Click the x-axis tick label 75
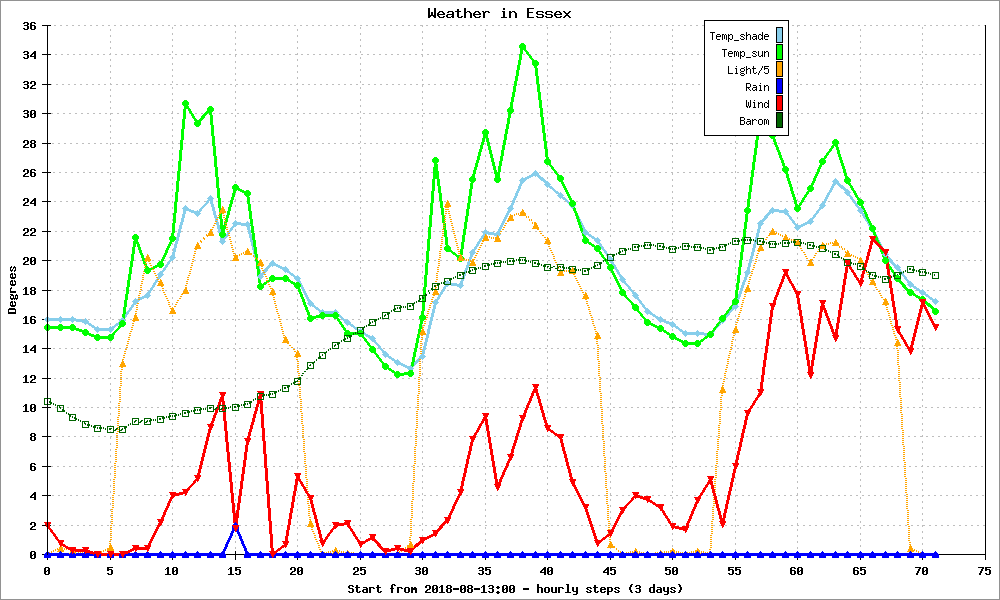The height and width of the screenshot is (600, 1000). (x=985, y=571)
